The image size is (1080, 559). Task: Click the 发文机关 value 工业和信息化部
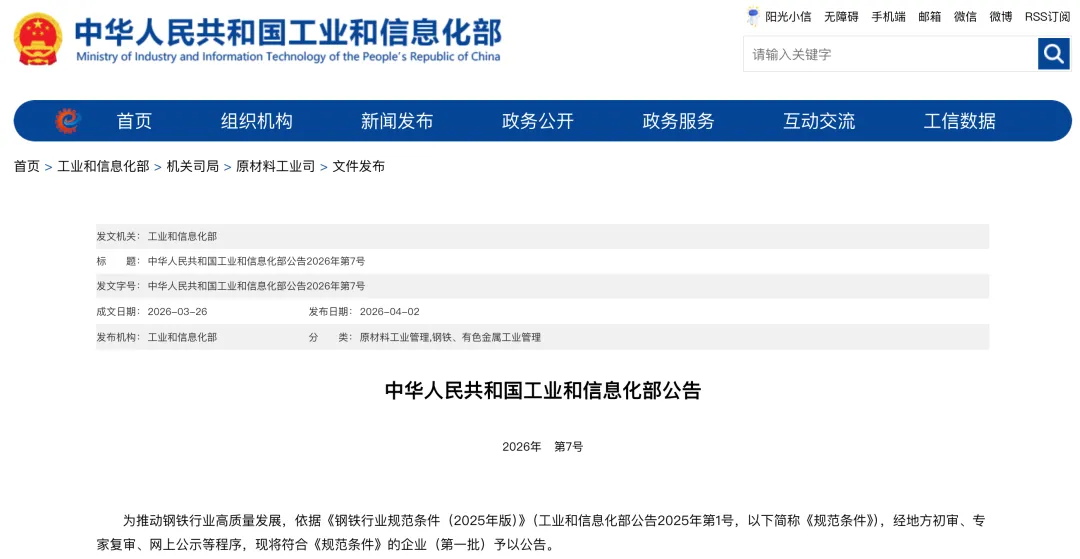point(183,236)
